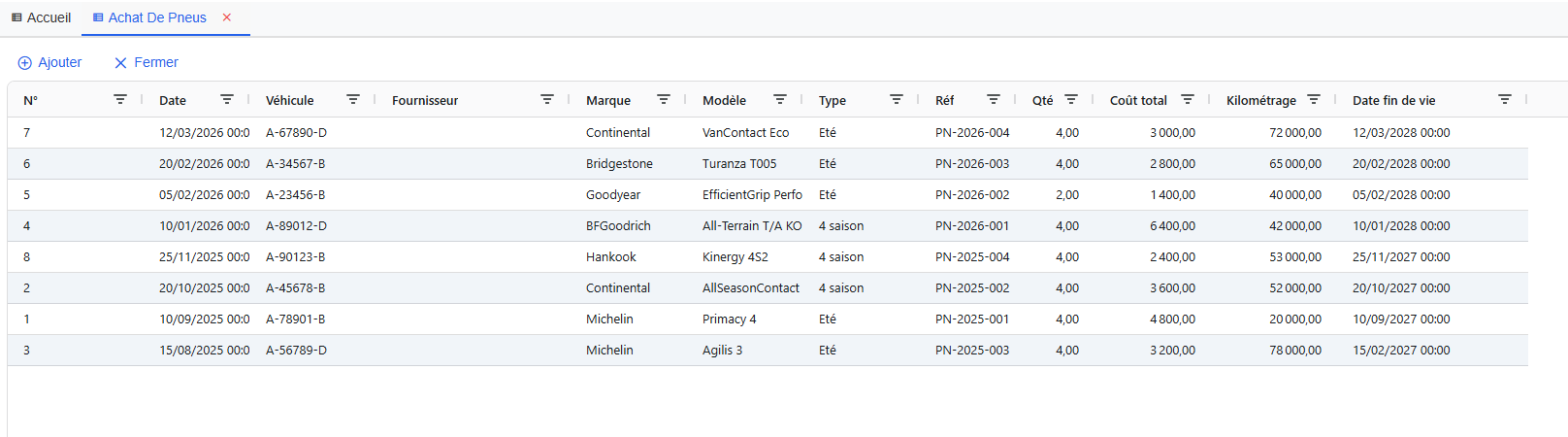Open the Modèle column filter icon
The height and width of the screenshot is (437, 1568).
780,100
